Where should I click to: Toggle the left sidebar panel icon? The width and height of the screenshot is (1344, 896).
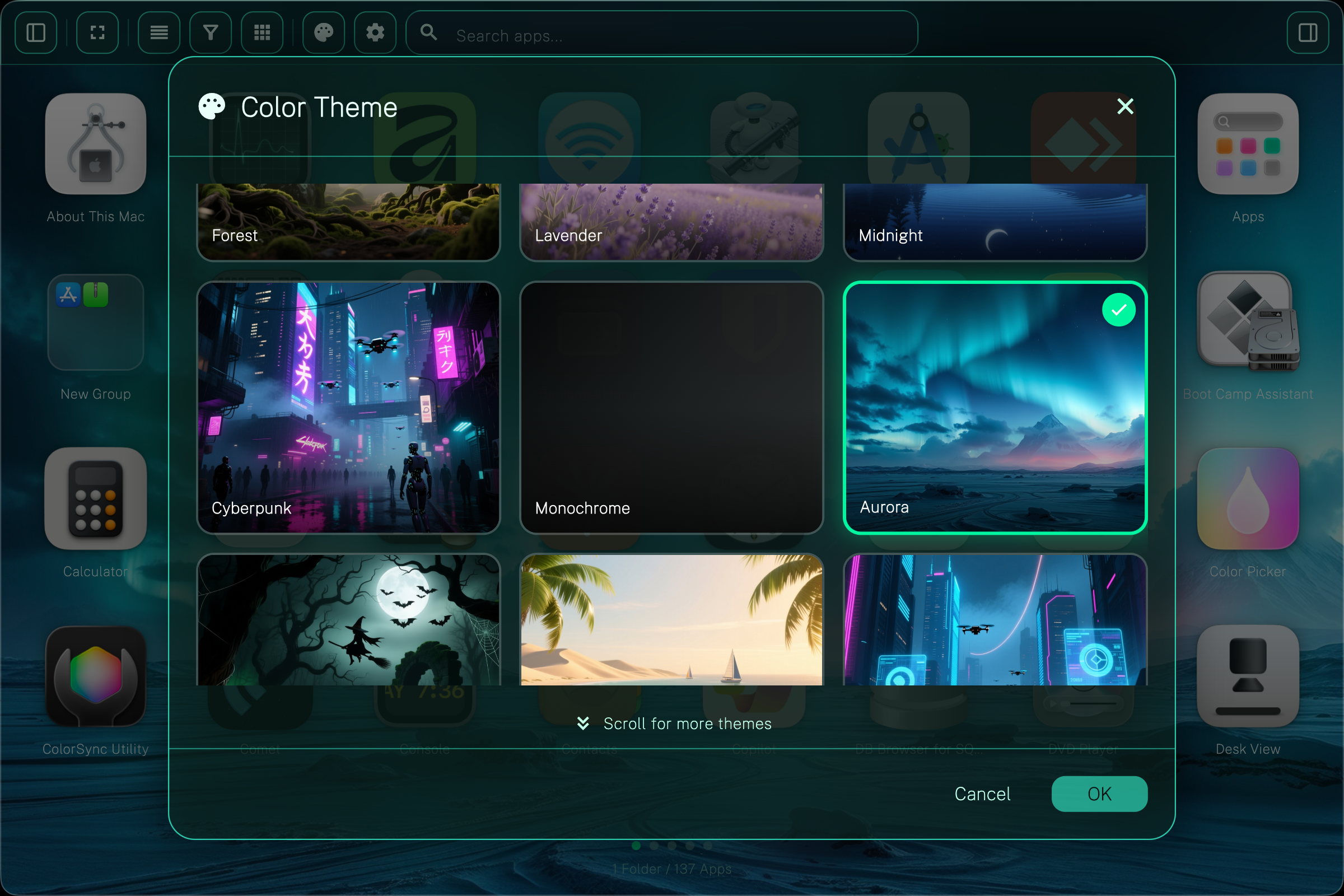tap(35, 32)
